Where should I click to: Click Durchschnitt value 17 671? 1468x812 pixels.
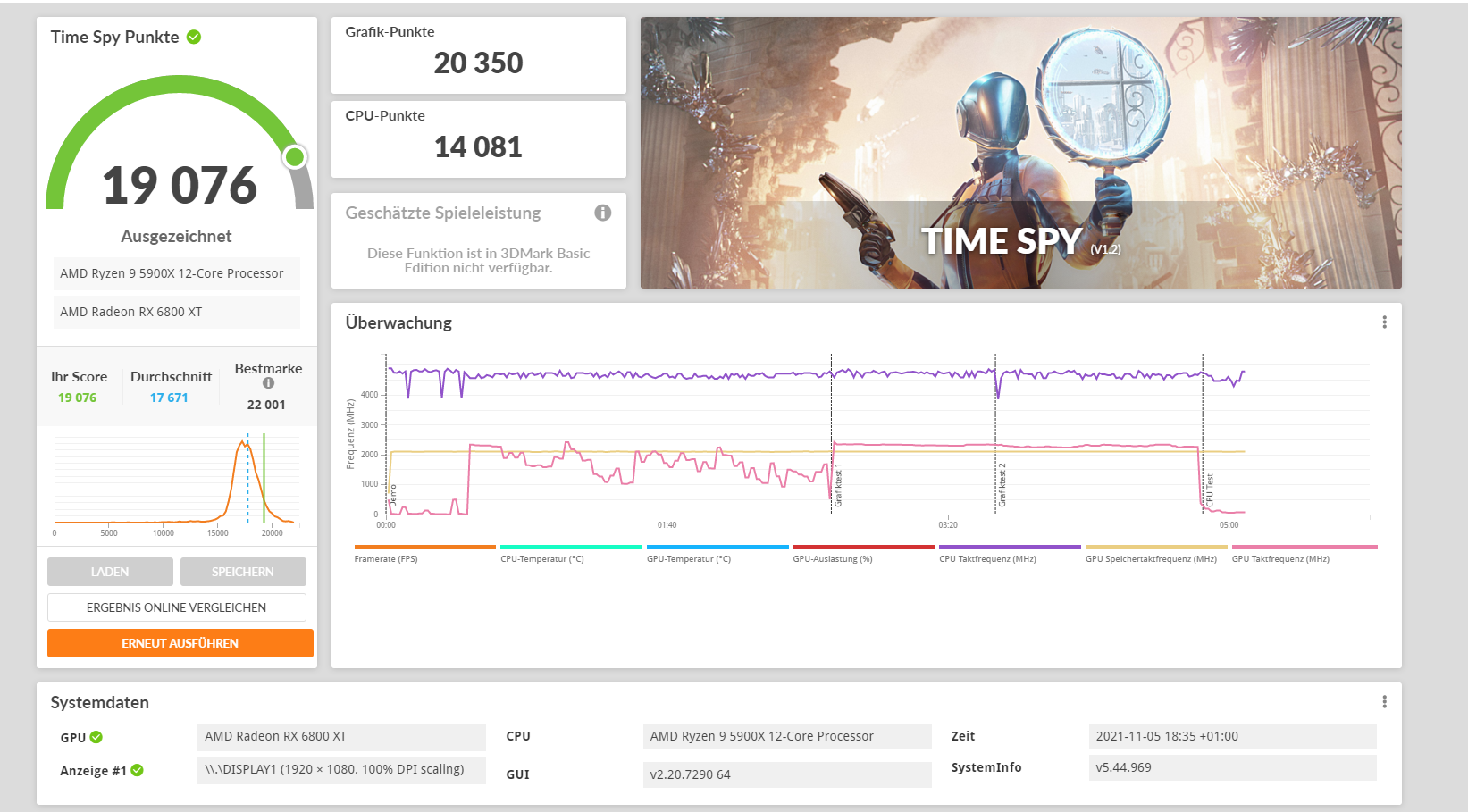169,398
